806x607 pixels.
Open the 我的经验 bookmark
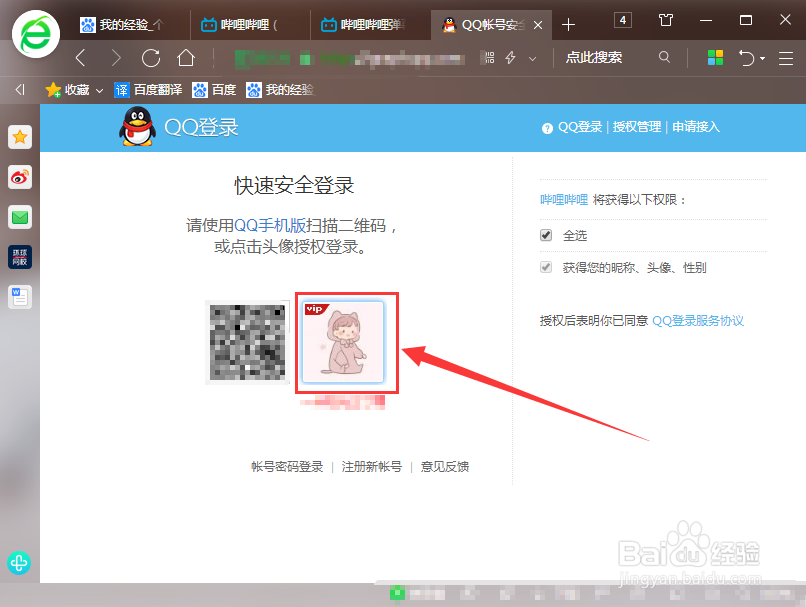tap(280, 90)
